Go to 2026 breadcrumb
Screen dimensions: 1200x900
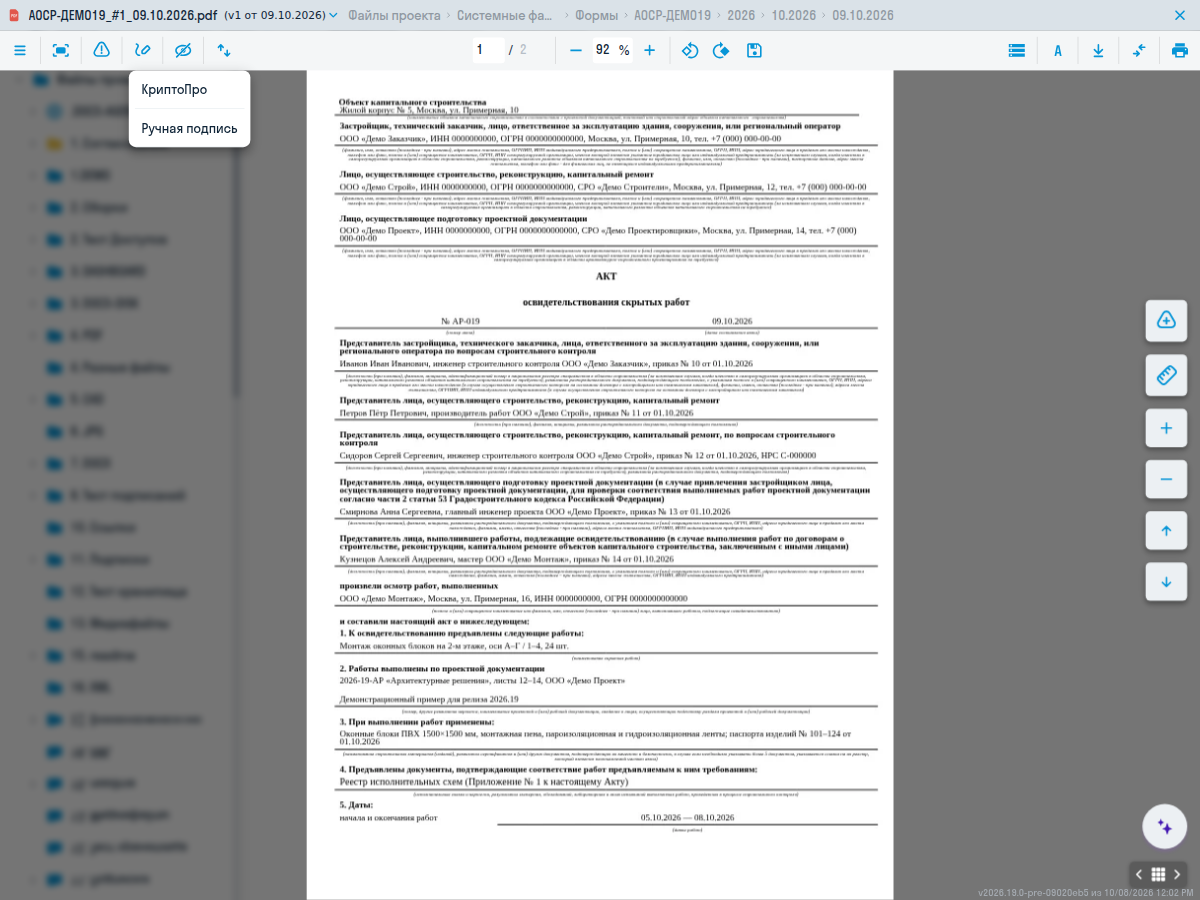point(742,16)
